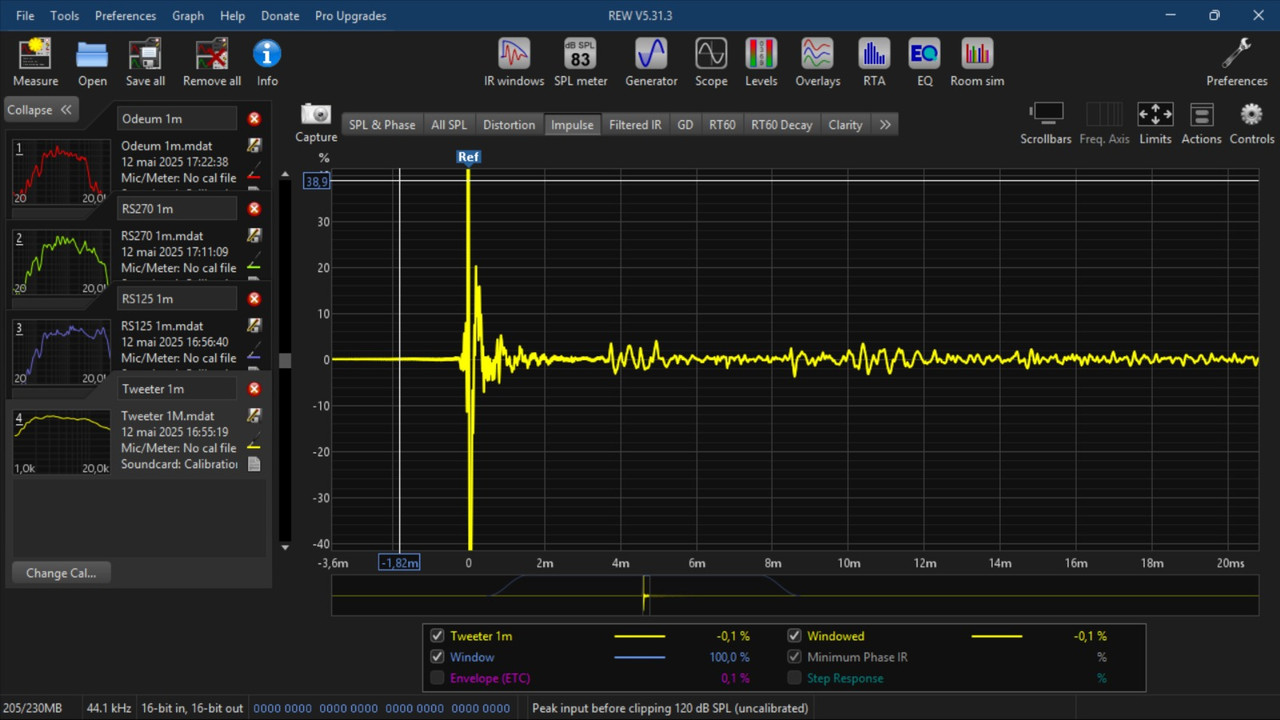This screenshot has height=720, width=1280.
Task: Toggle Tweeter 1m trace checkbox
Action: (437, 636)
